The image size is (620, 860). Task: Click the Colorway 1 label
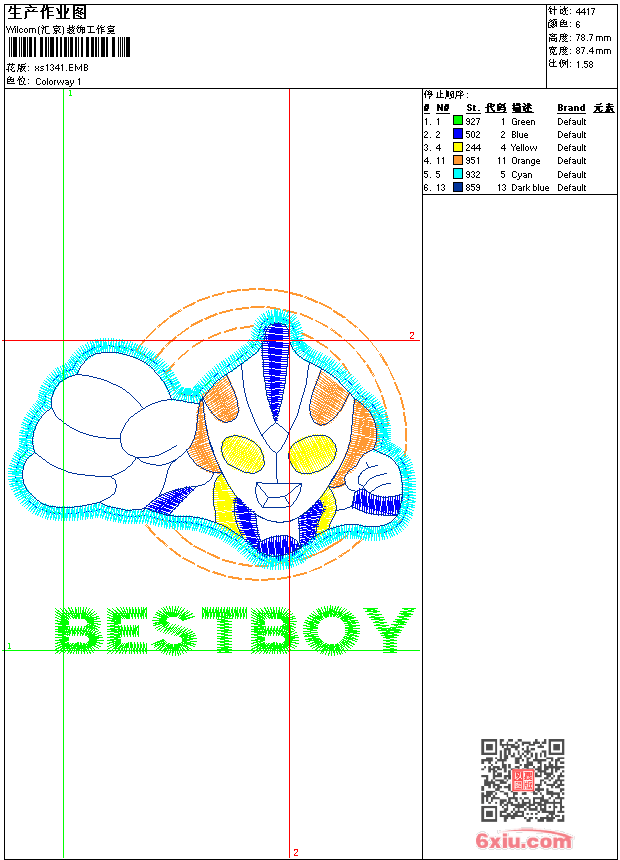click(58, 82)
